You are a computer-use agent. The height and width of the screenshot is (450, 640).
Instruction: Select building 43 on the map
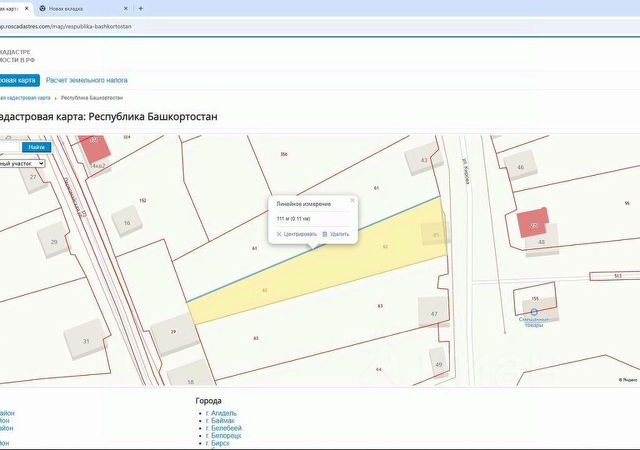click(424, 160)
